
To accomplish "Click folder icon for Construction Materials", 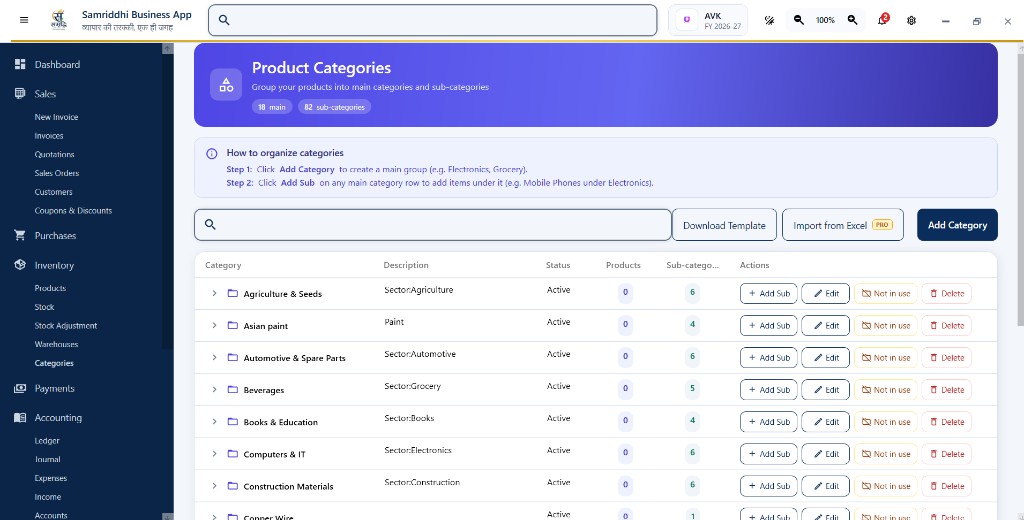I will click(232, 485).
